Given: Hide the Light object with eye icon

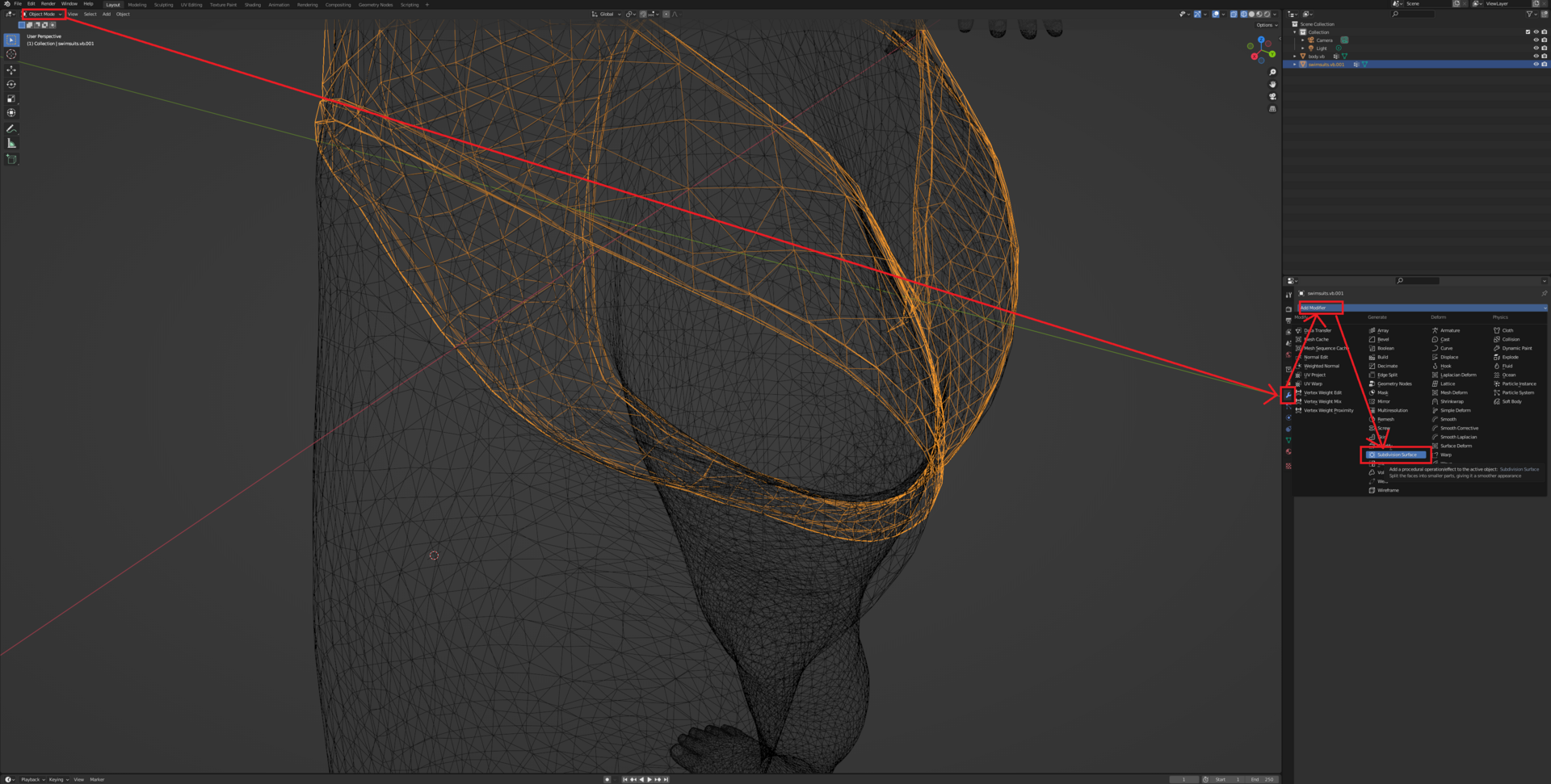Looking at the screenshot, I should click(1536, 48).
